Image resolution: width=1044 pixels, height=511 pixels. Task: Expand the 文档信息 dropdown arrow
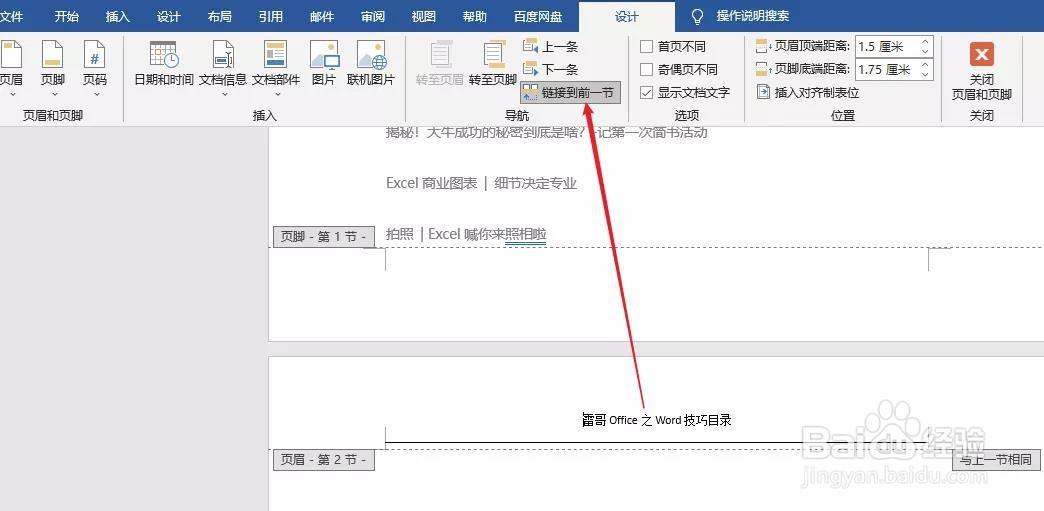pyautogui.click(x=223, y=94)
